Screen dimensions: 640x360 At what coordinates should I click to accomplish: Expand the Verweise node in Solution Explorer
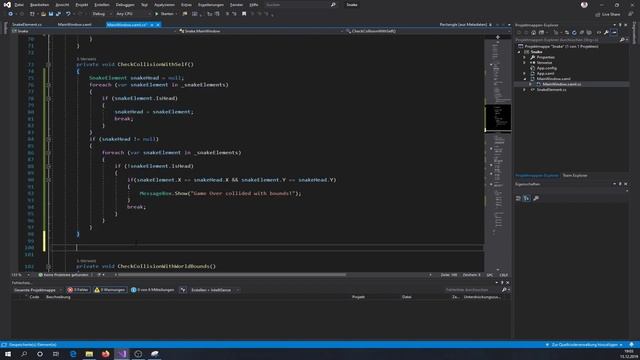524,63
